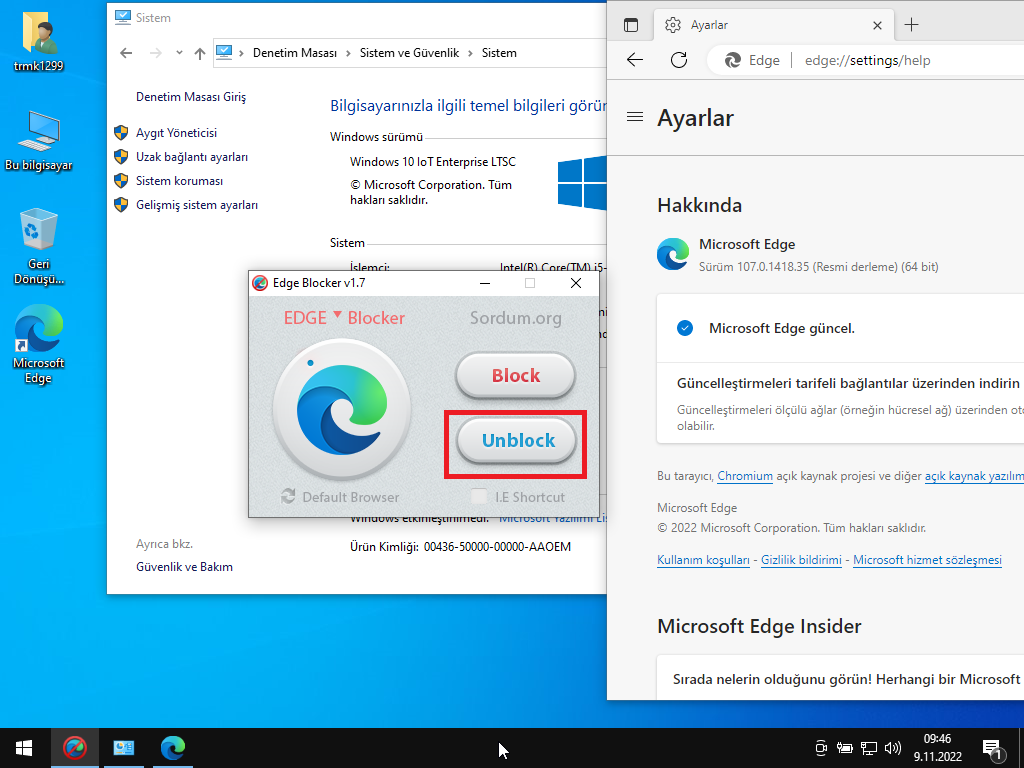Select the Geri Dönüşüm recycle bin icon
This screenshot has height=768, width=1024.
point(39,246)
